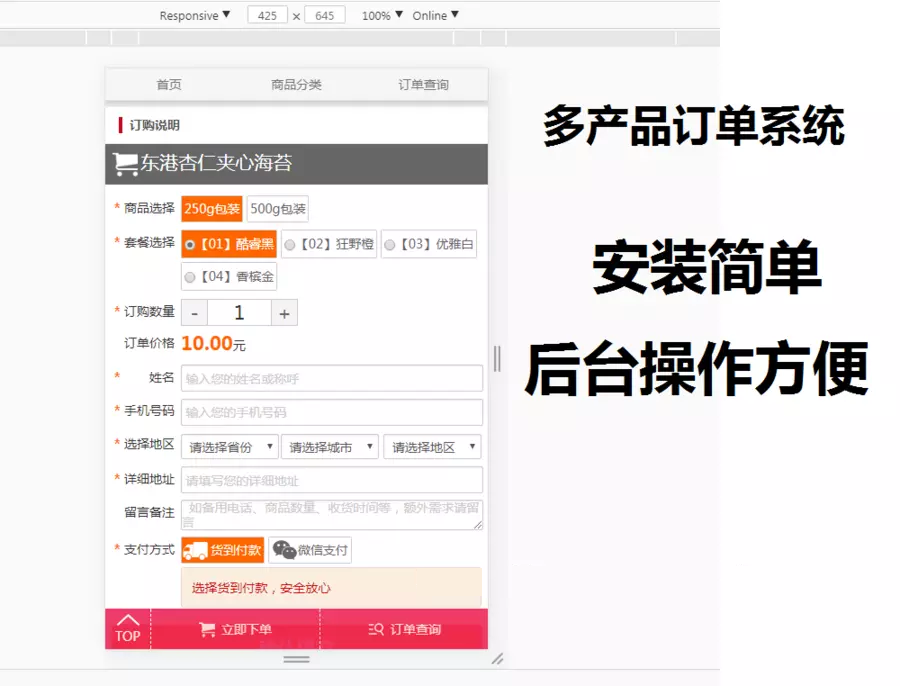
Task: Open the 100% zoom dropdown
Action: tap(382, 15)
